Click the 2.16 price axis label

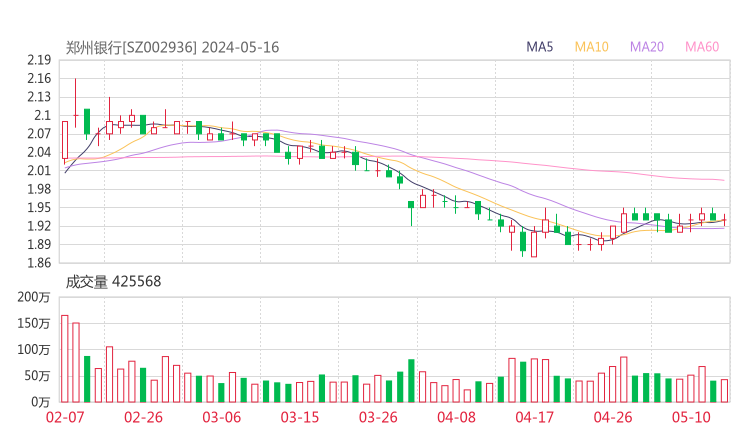pyautogui.click(x=39, y=78)
